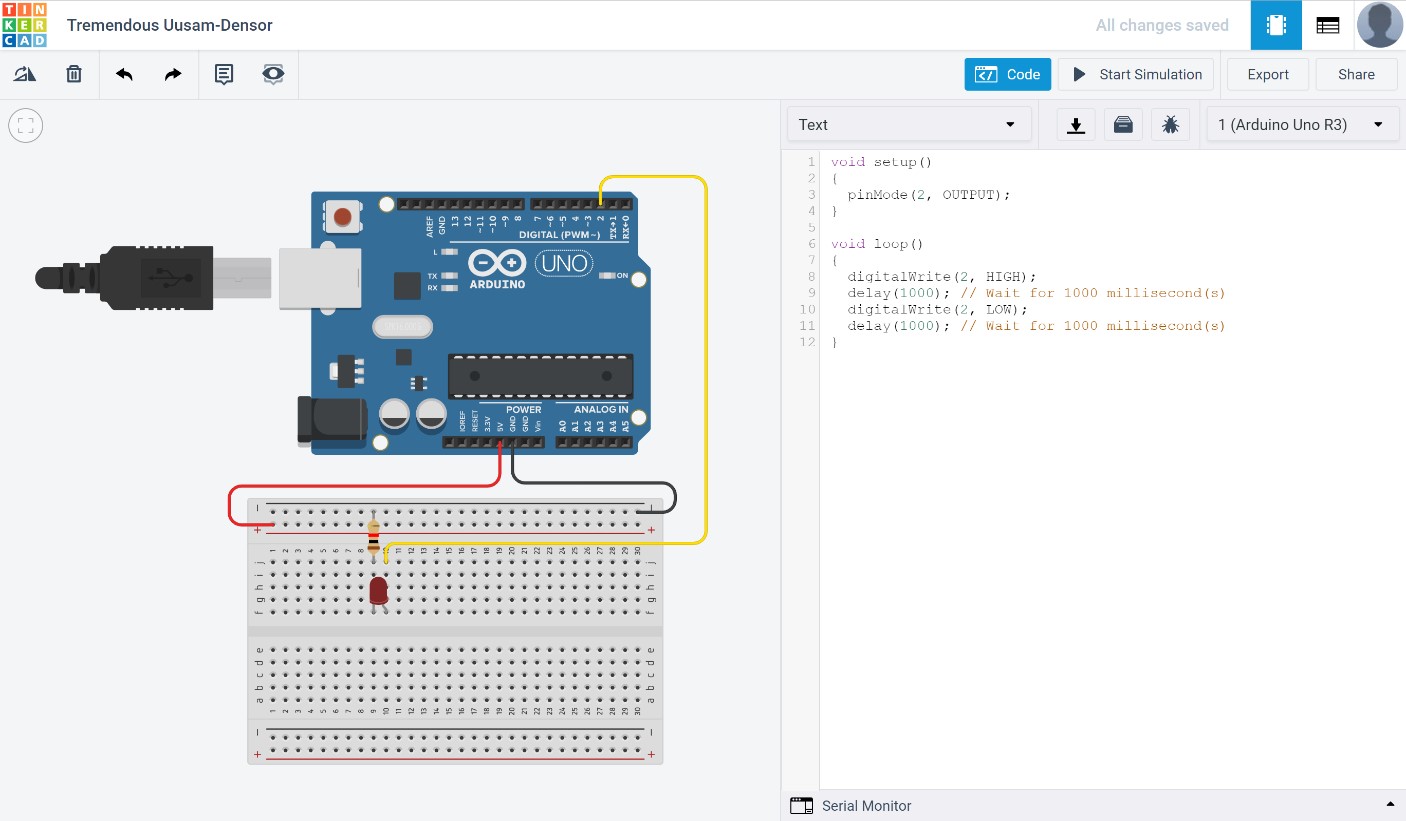The height and width of the screenshot is (821, 1406).
Task: Expand Serial Monitor with the up arrow
Action: [1390, 805]
